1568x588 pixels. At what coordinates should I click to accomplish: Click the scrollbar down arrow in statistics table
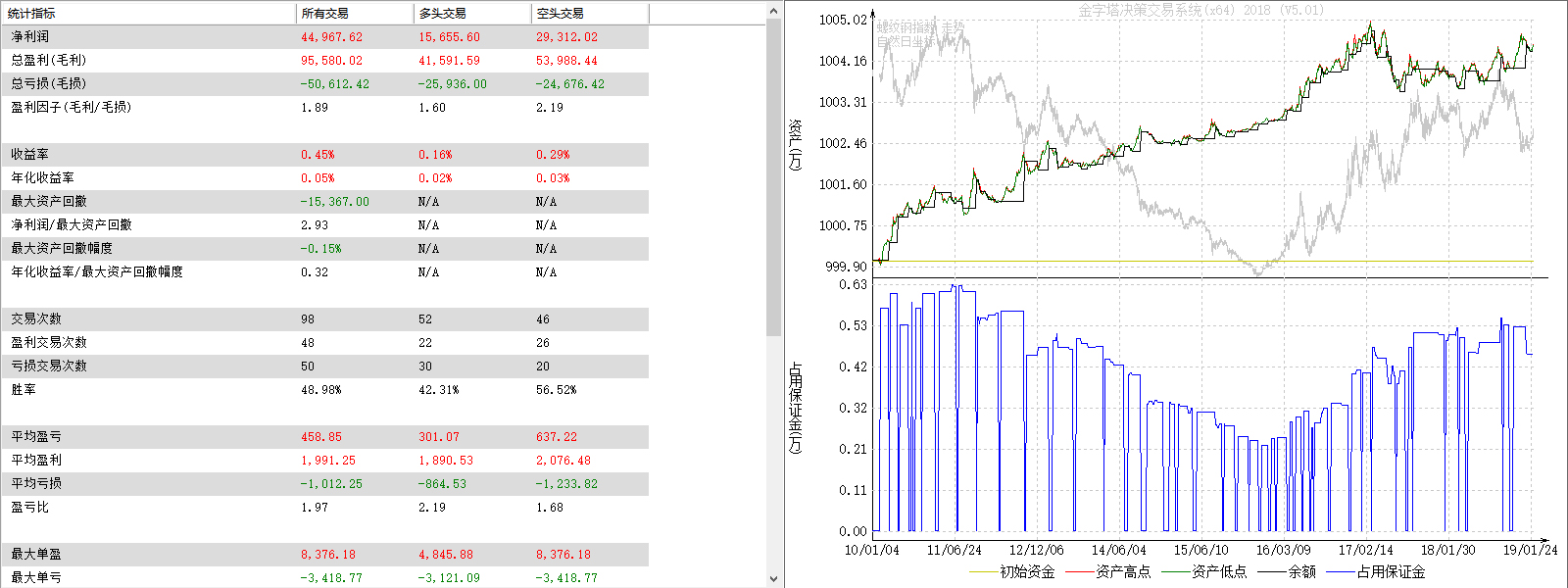774,579
